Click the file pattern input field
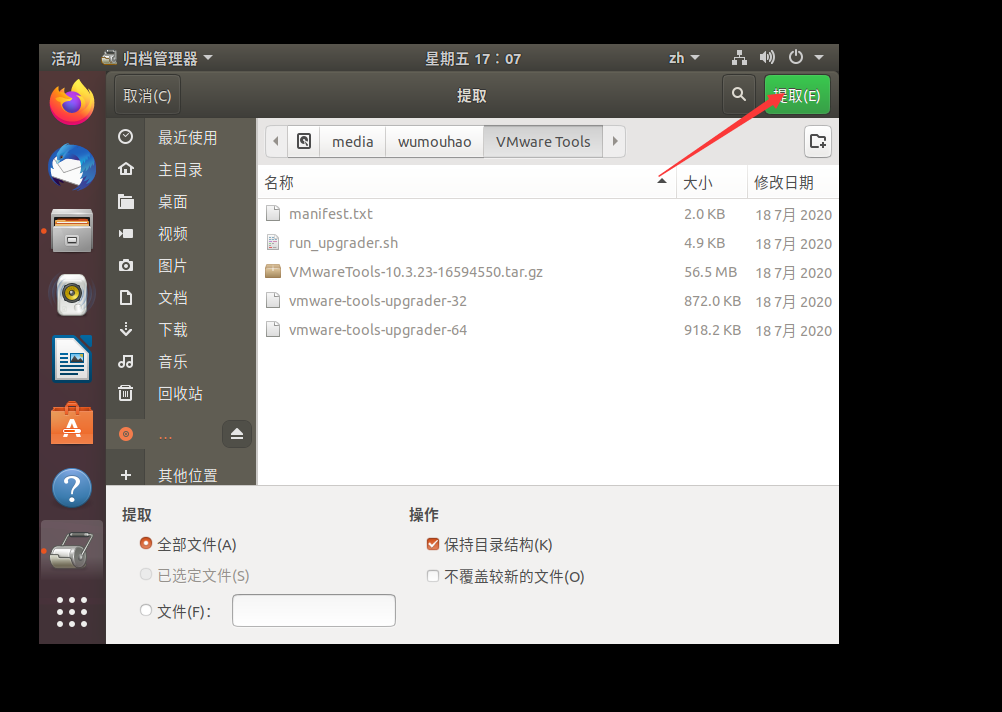The image size is (1002, 712). click(314, 610)
